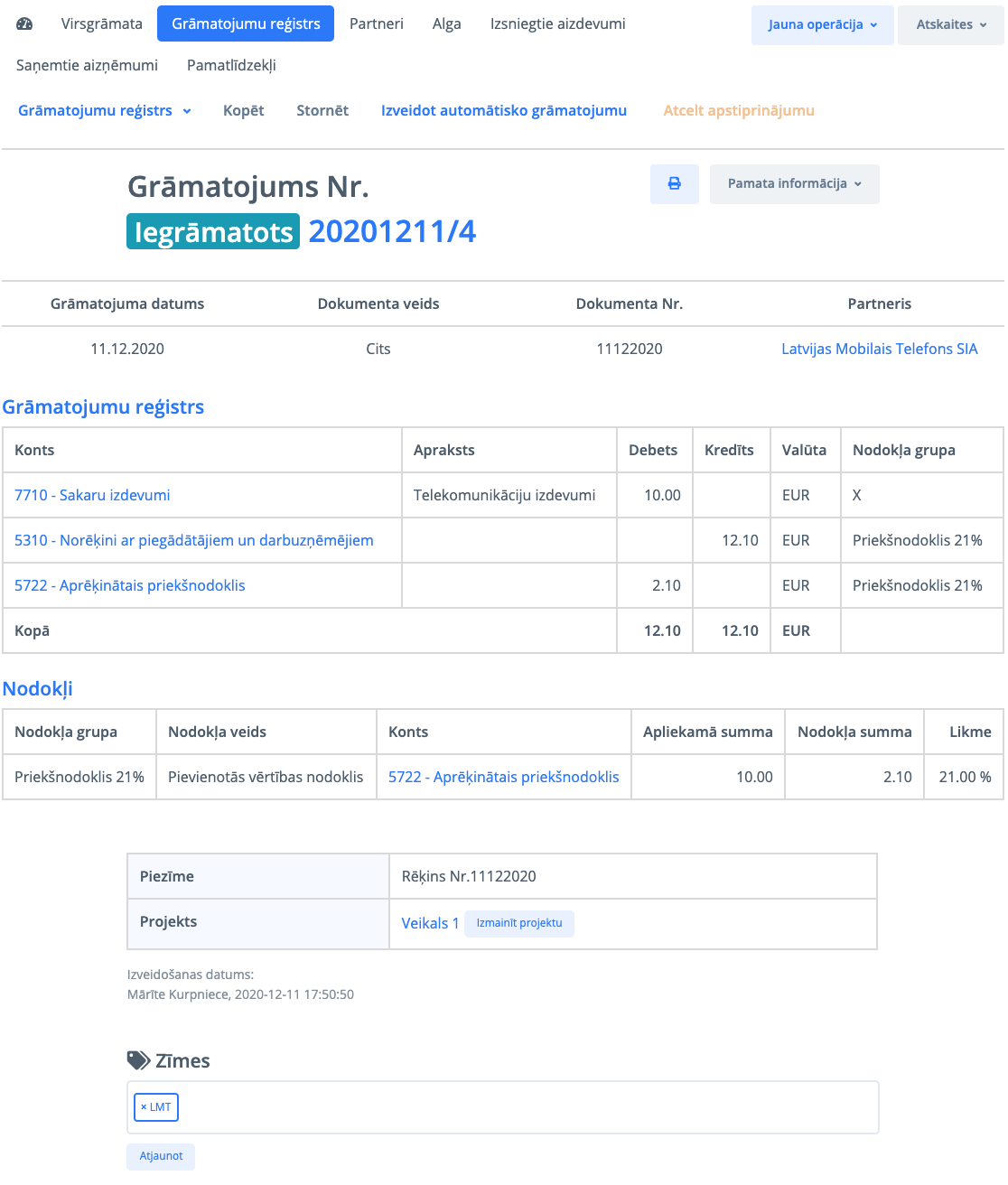This screenshot has height=1185, width=1008.
Task: Click inside the Zīmes tag input field
Action: [524, 1107]
